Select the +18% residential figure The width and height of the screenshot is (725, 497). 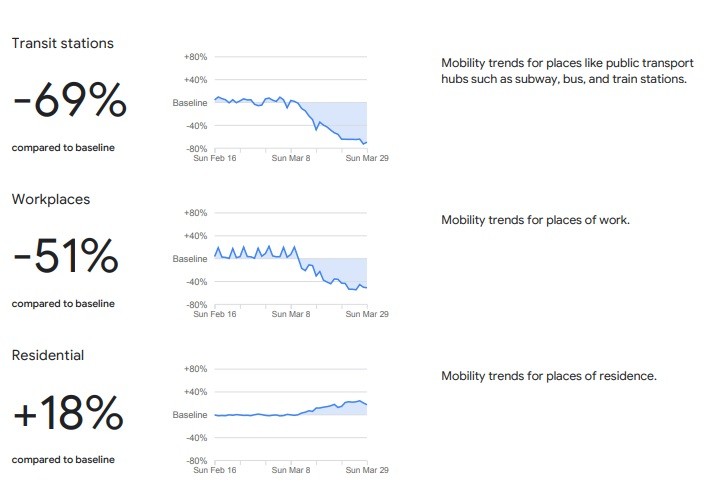pyautogui.click(x=68, y=413)
